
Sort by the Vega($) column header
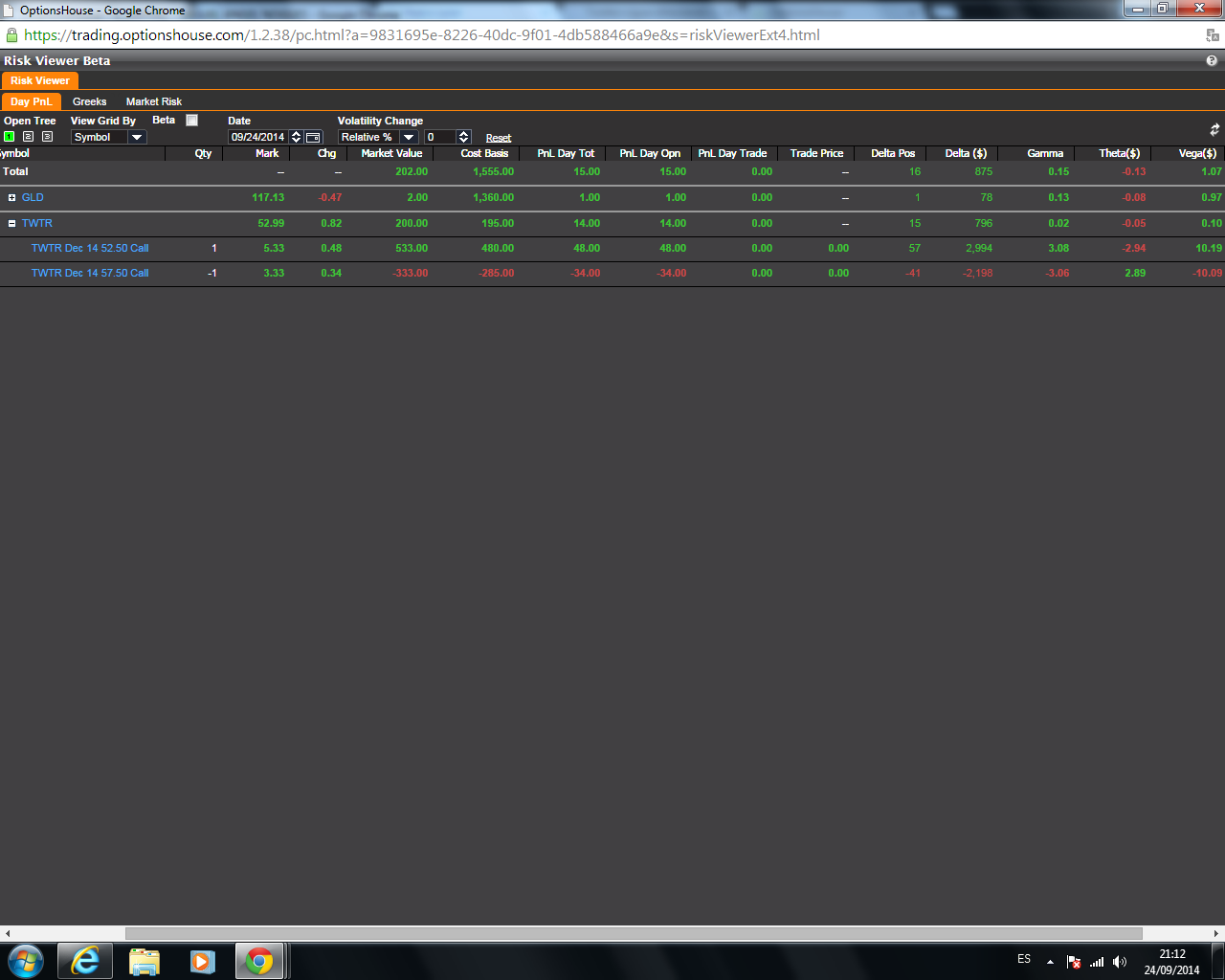click(x=1197, y=153)
